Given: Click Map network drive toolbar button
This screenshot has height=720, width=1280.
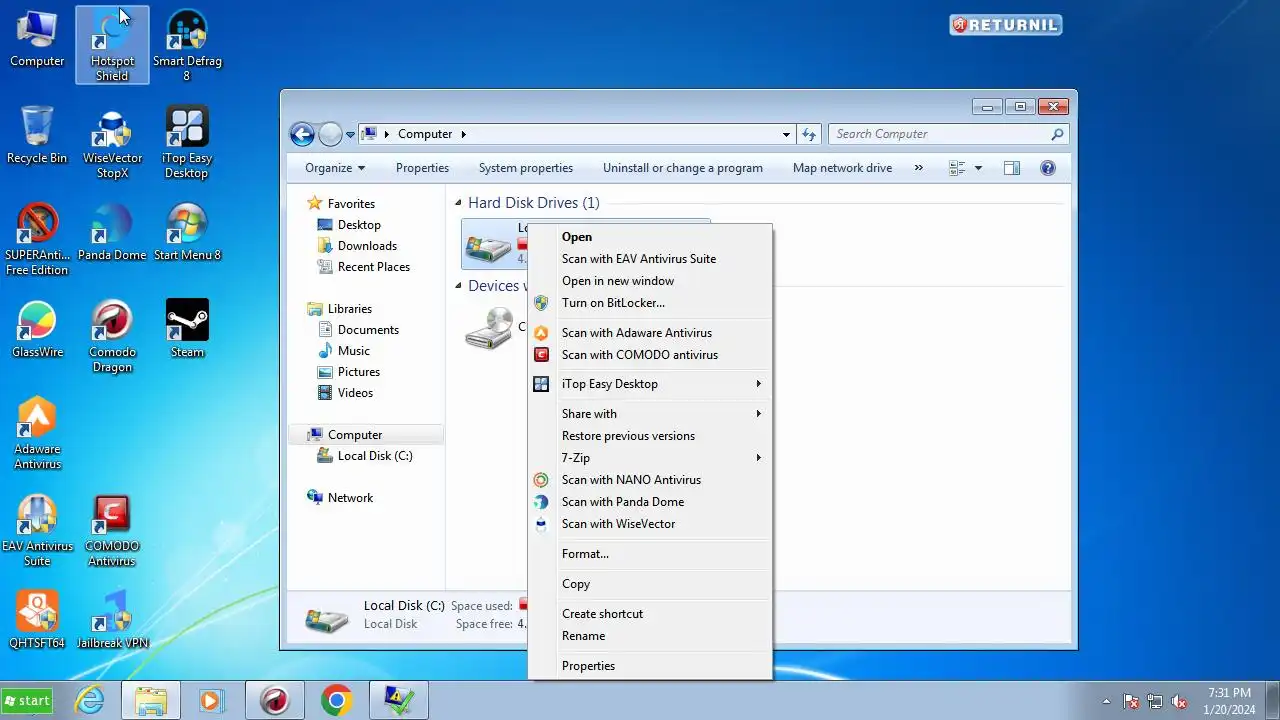Looking at the screenshot, I should 842,168.
